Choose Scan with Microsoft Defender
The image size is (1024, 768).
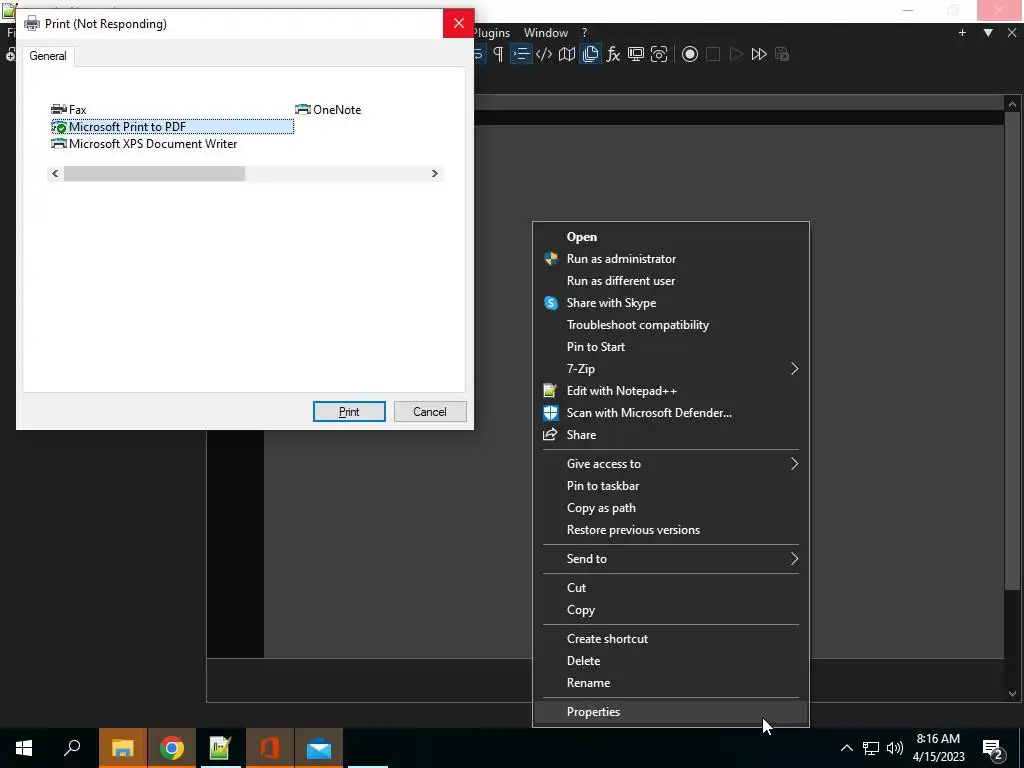click(671, 413)
